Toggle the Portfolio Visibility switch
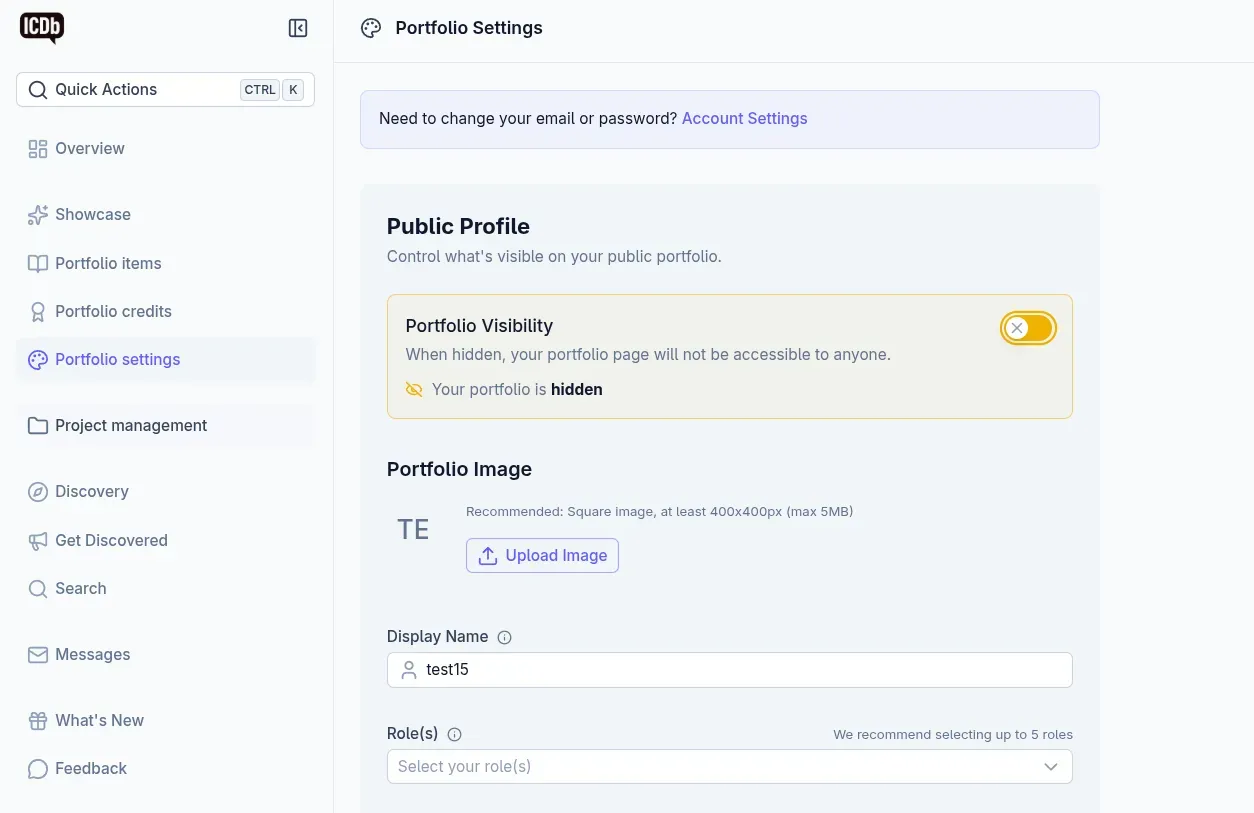This screenshot has height=813, width=1254. [x=1028, y=327]
